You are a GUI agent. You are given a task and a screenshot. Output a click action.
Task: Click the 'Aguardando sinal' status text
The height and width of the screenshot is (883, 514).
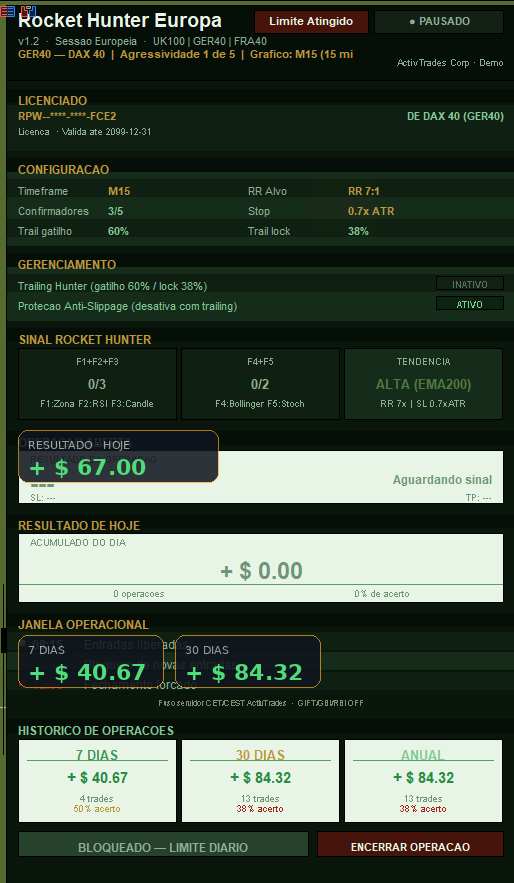coord(443,480)
